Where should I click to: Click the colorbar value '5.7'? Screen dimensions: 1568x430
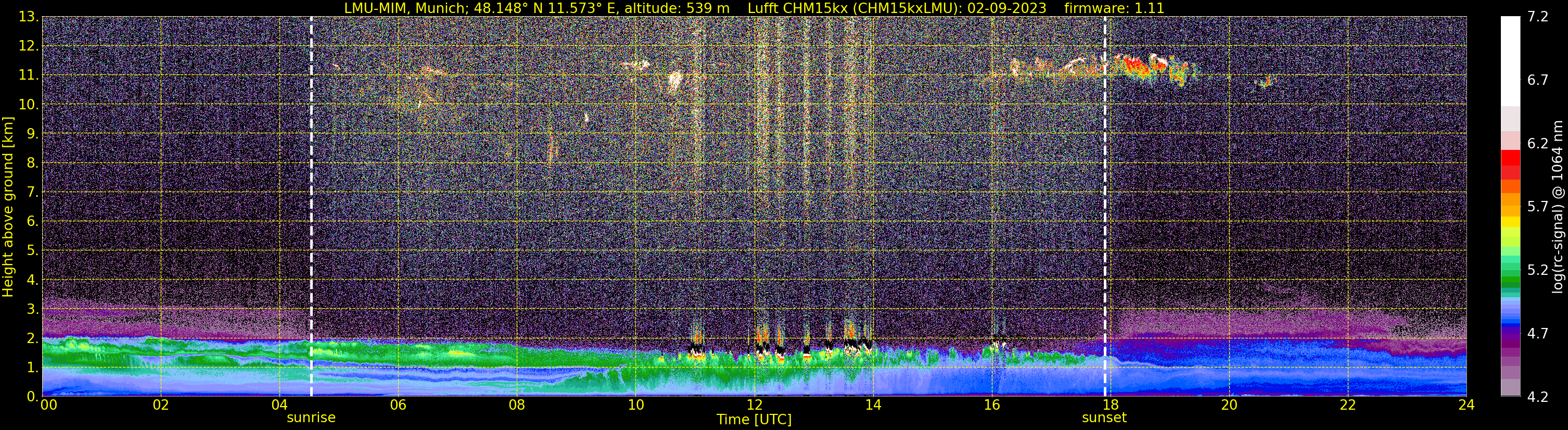pyautogui.click(x=1538, y=207)
